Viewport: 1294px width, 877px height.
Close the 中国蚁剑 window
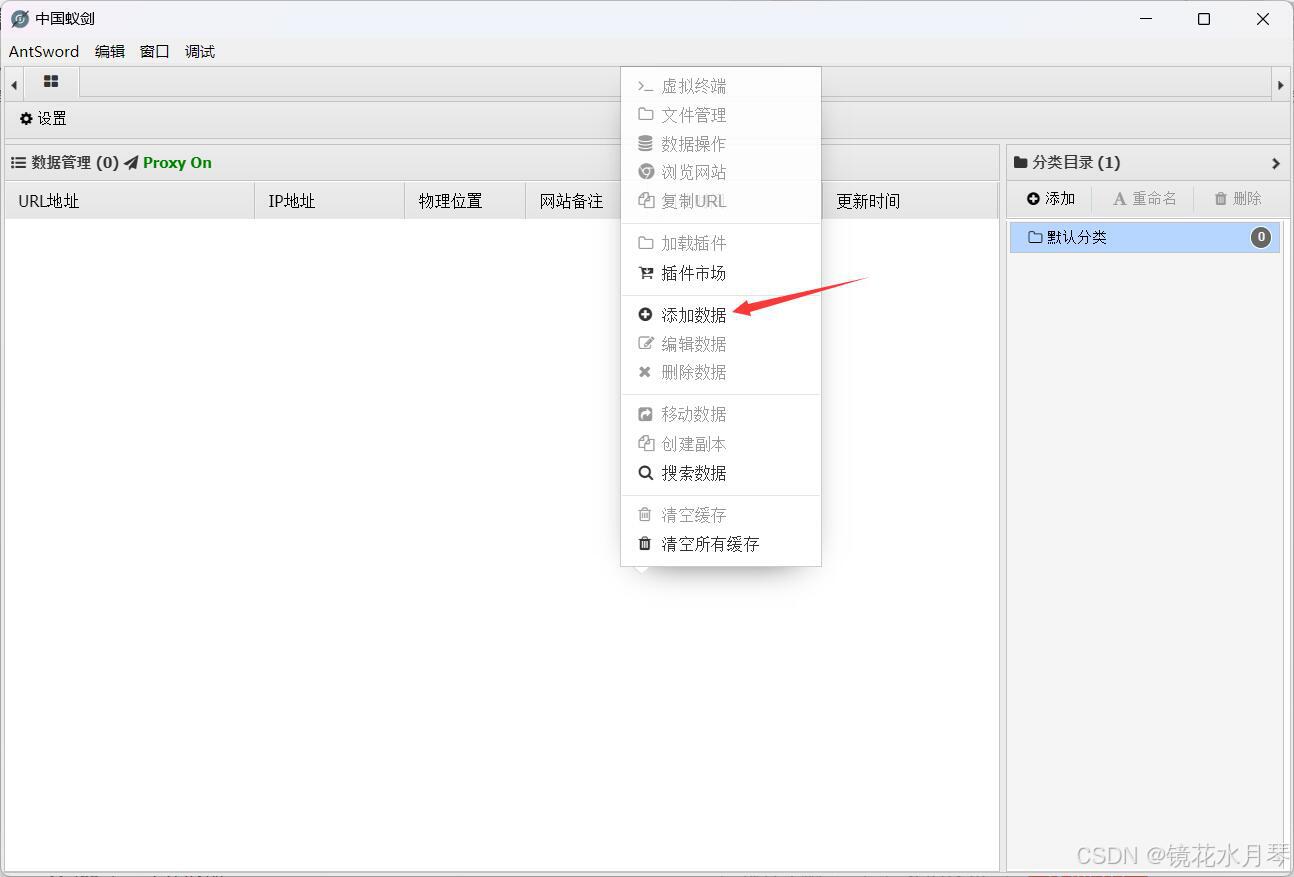point(1263,19)
